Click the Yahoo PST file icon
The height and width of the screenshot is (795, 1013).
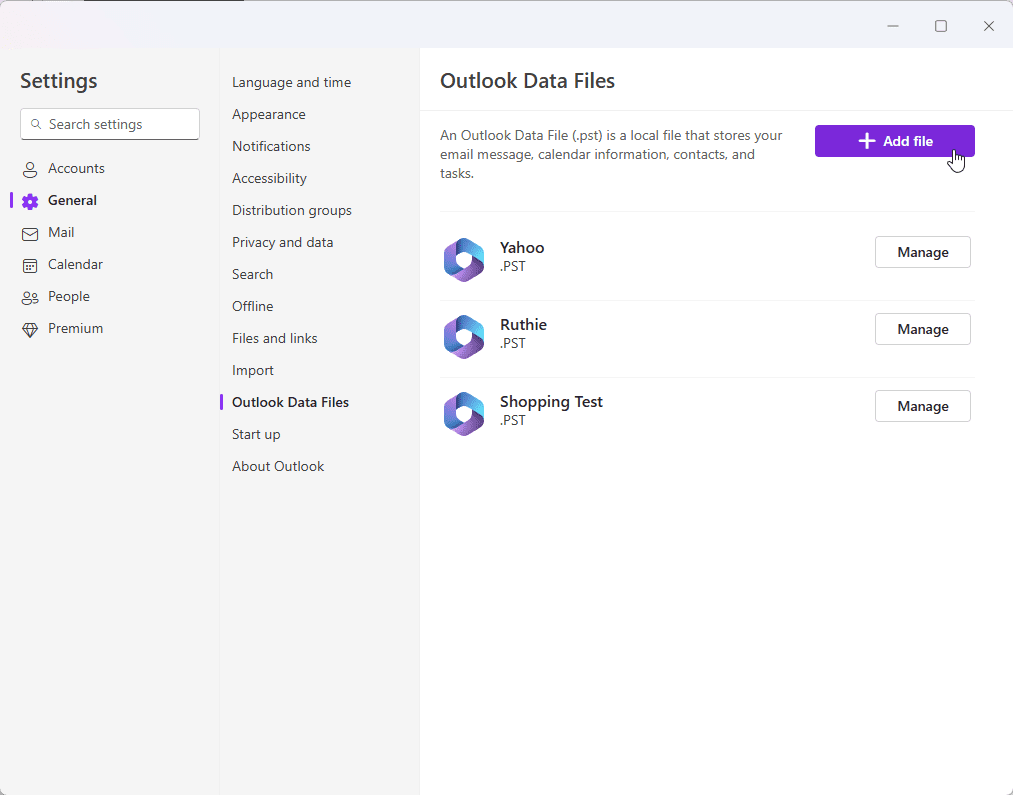[x=464, y=260]
